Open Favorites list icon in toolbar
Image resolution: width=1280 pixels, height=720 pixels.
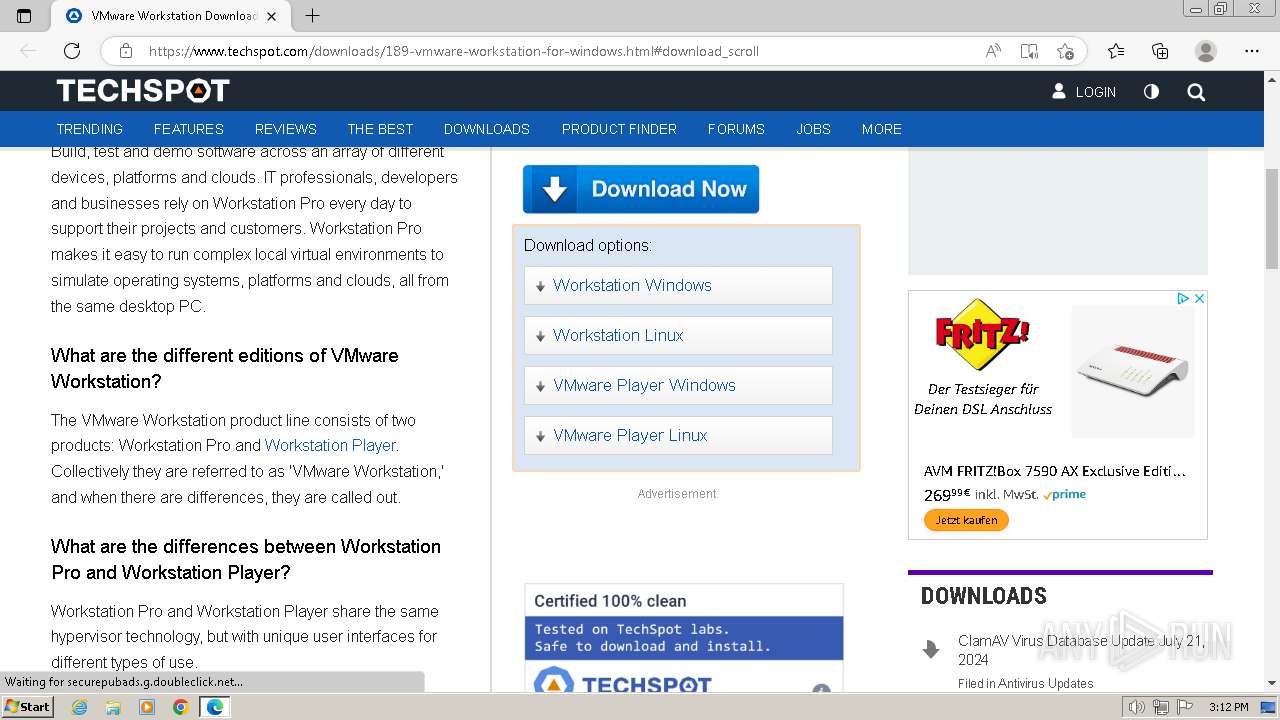[x=1116, y=51]
